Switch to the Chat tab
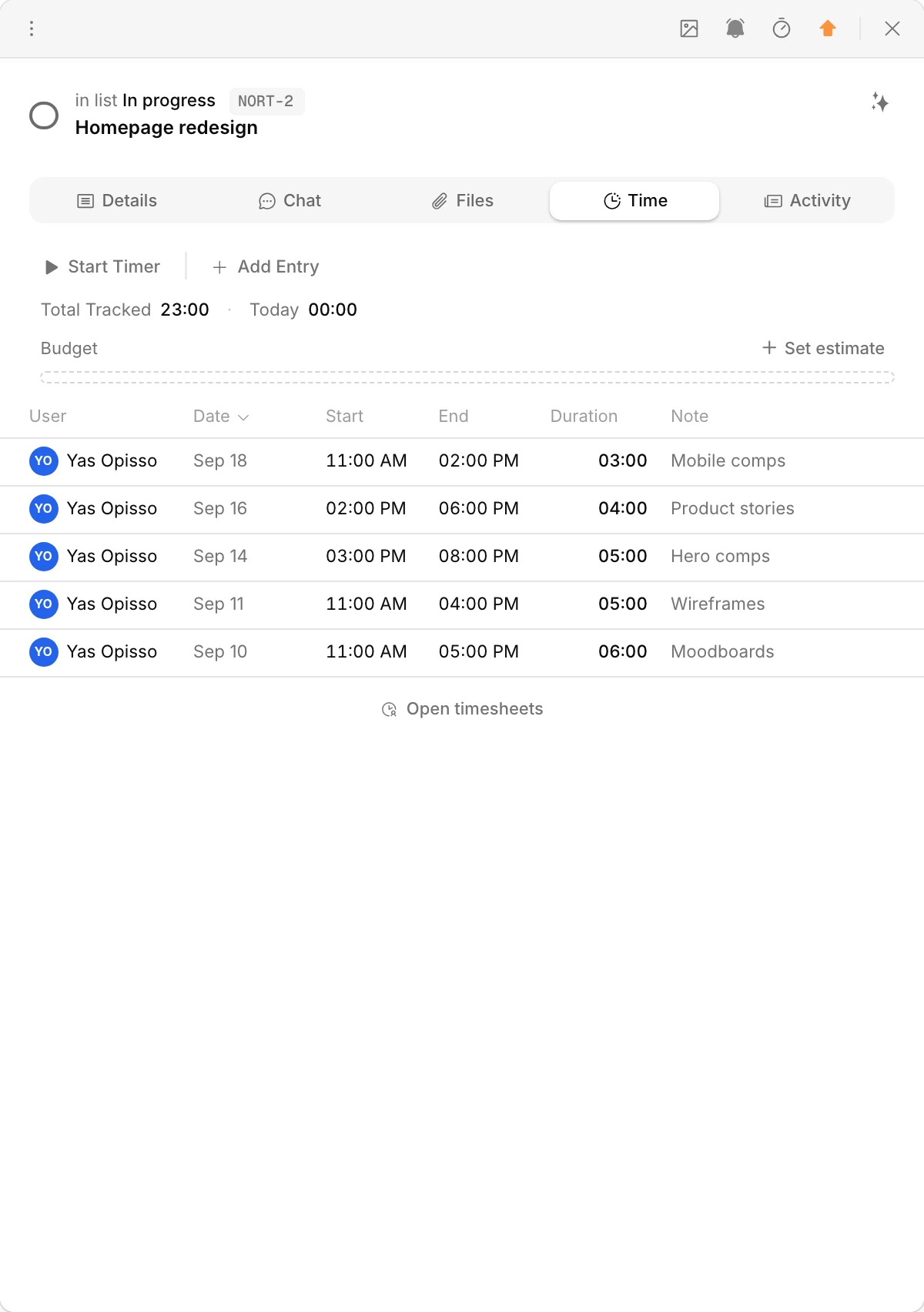This screenshot has height=1312, width=924. (x=290, y=201)
